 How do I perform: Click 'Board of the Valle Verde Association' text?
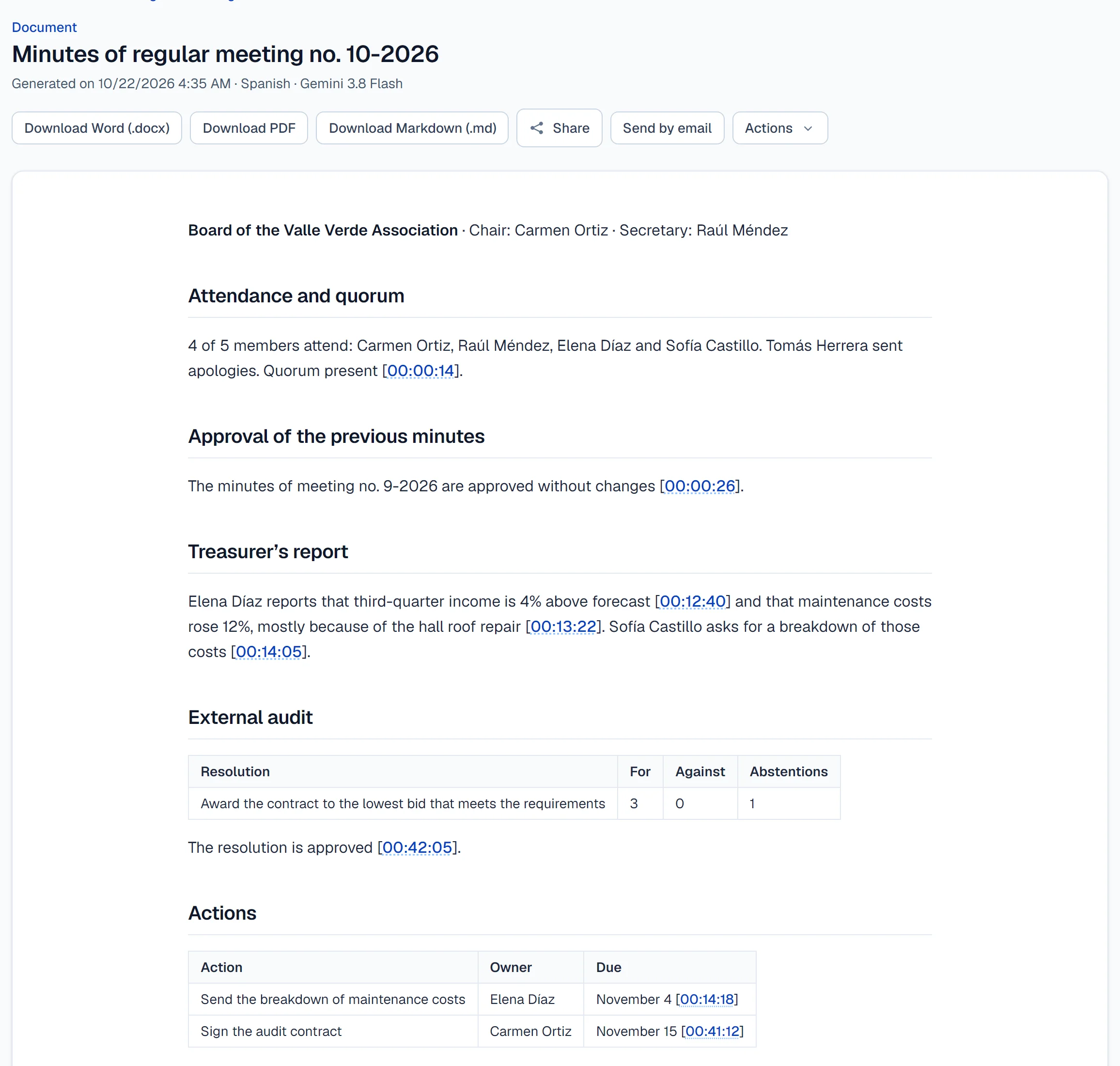pyautogui.click(x=323, y=230)
